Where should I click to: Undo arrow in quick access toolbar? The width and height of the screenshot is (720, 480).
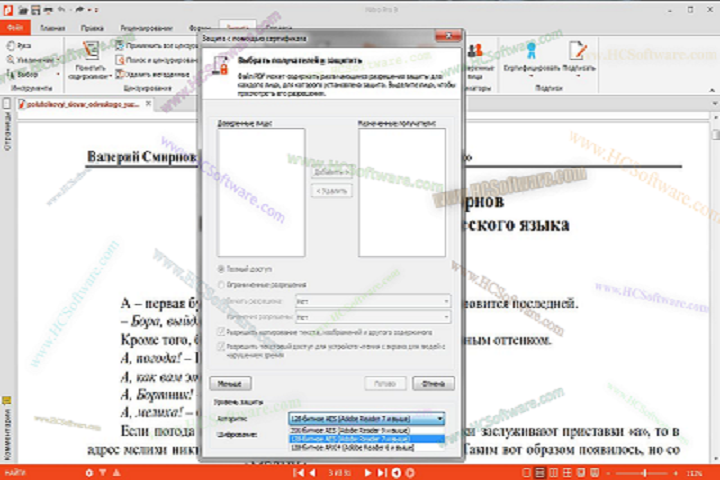(62, 10)
